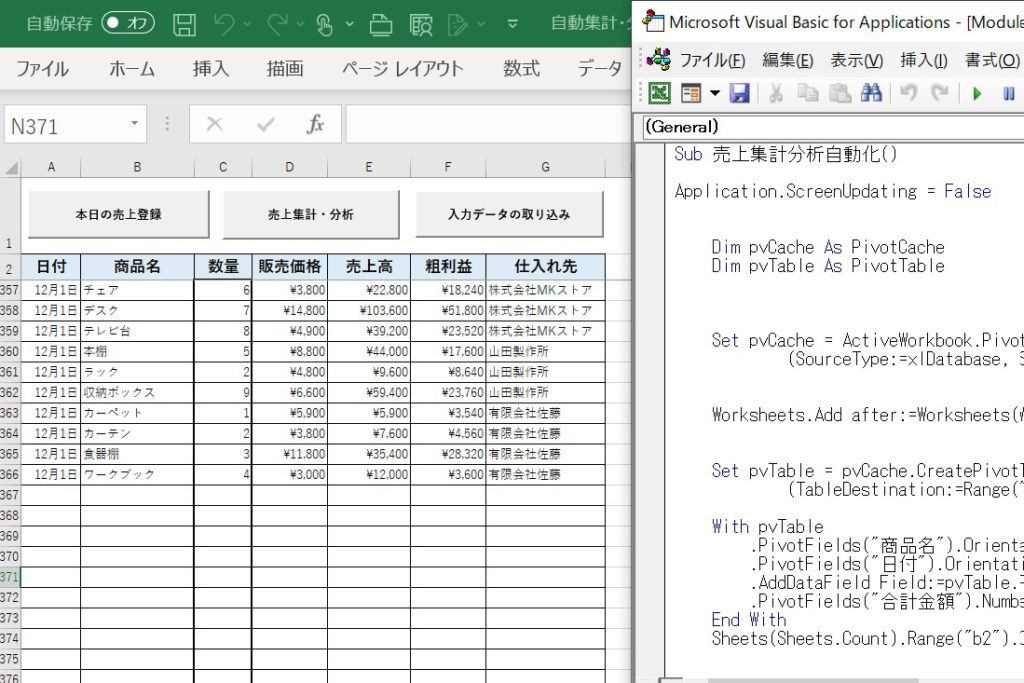1024x683 pixels.
Task: Click the Break pause icon in VBA toolbar
Action: tap(1009, 94)
